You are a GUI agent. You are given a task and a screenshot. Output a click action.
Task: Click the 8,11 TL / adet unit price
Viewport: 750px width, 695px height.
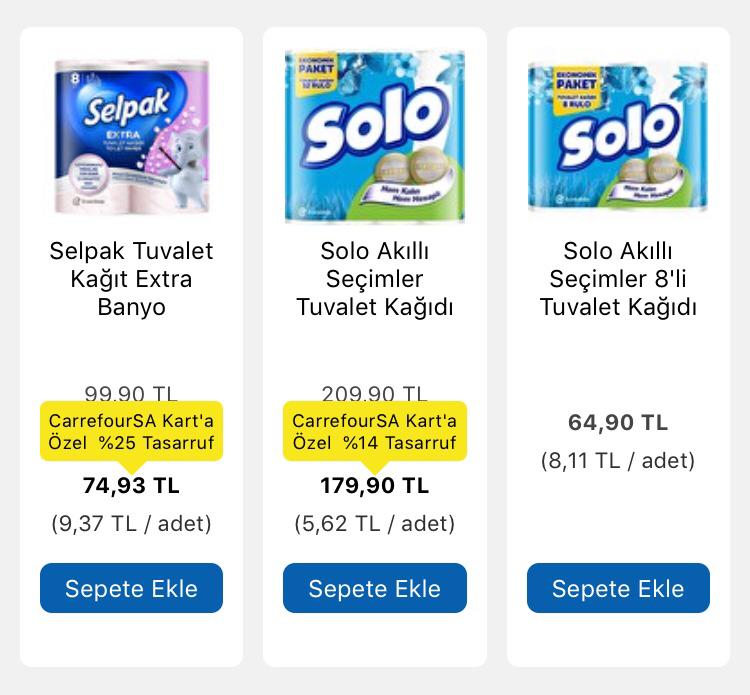(x=618, y=460)
